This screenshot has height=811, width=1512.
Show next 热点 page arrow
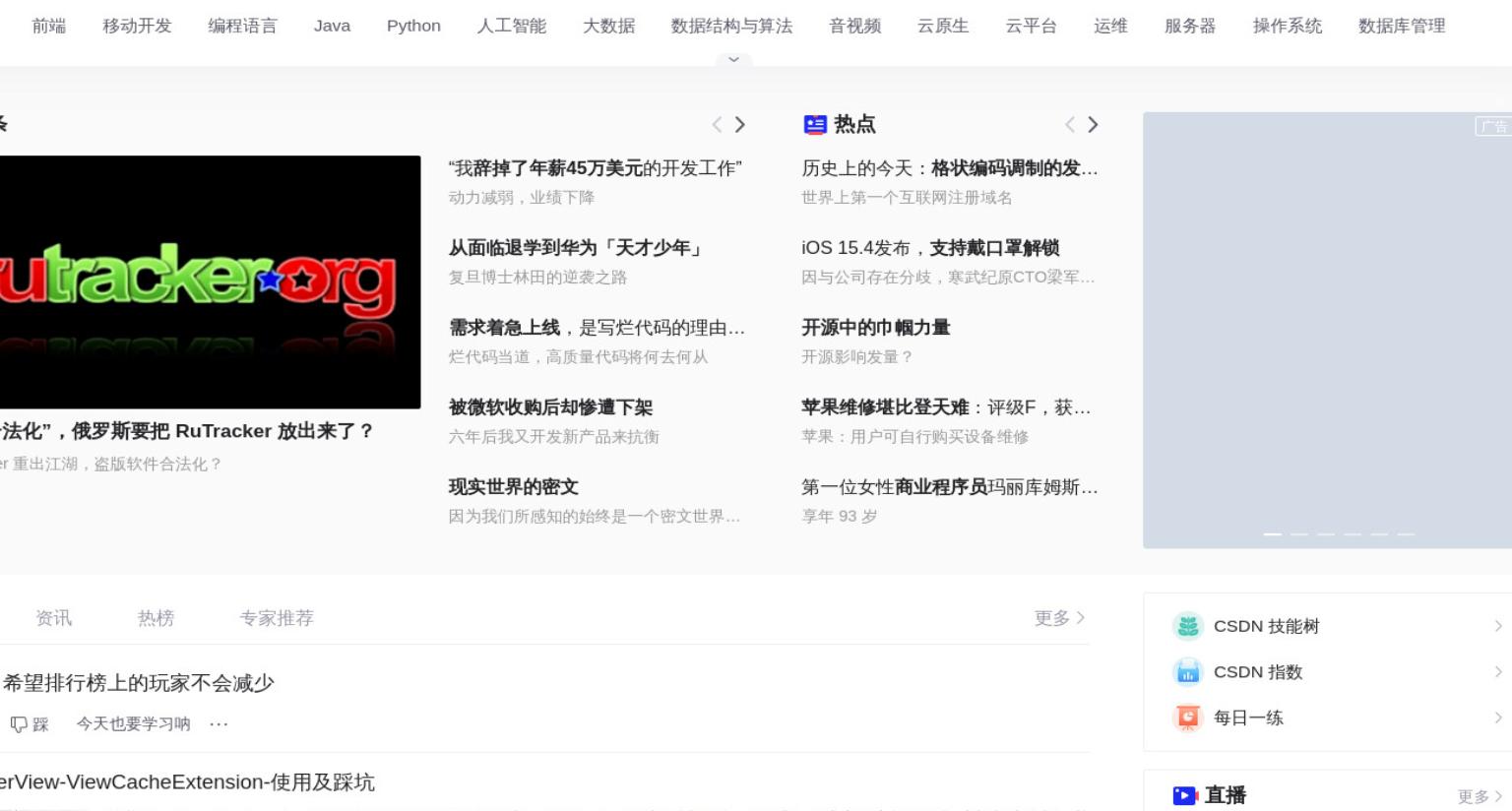point(1093,125)
